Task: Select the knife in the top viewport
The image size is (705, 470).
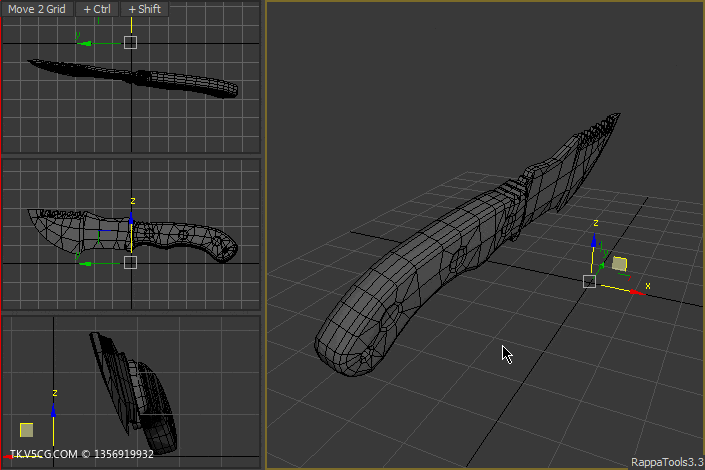Action: coord(134,79)
